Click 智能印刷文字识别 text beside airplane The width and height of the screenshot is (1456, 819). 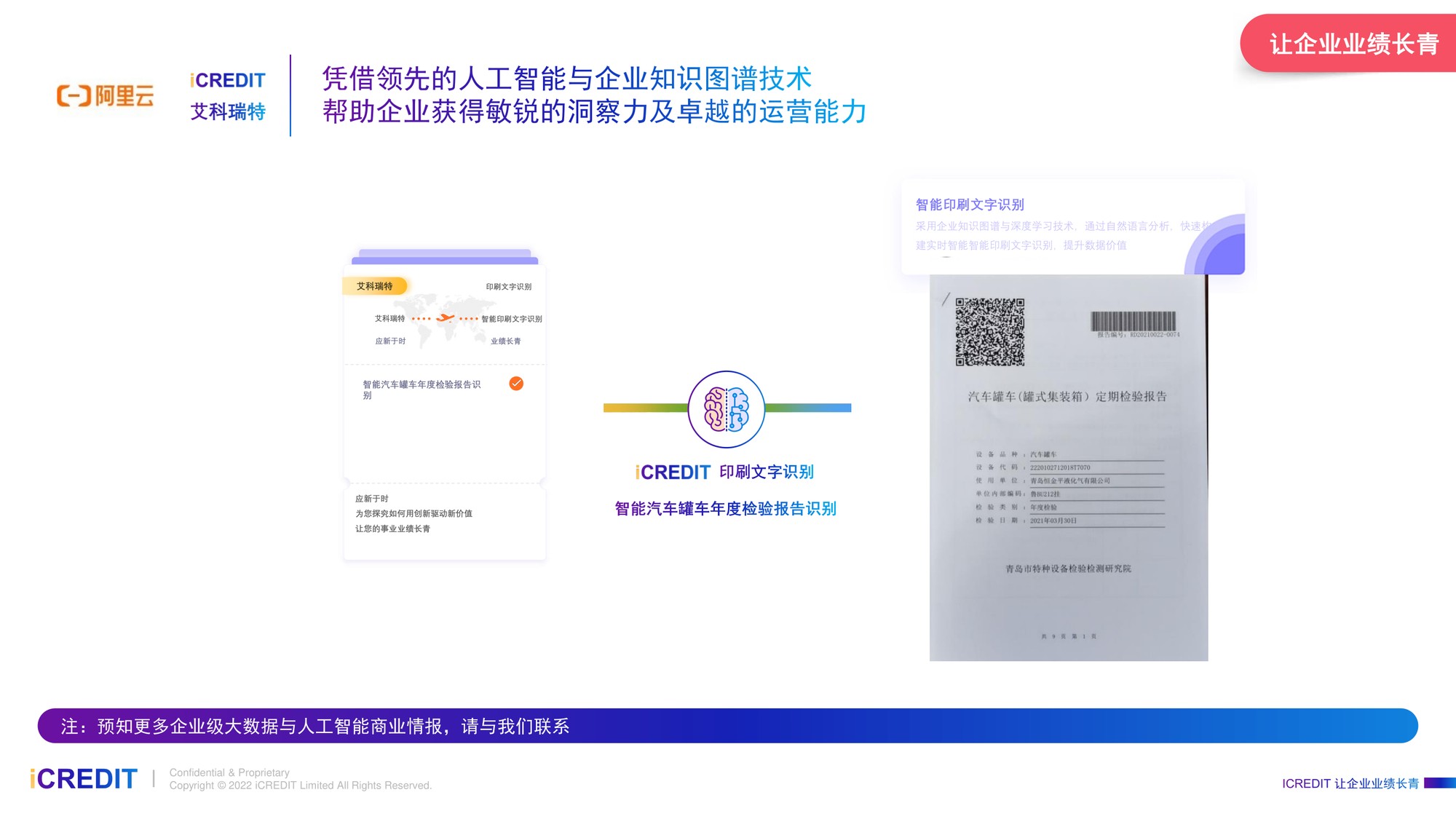point(512,319)
